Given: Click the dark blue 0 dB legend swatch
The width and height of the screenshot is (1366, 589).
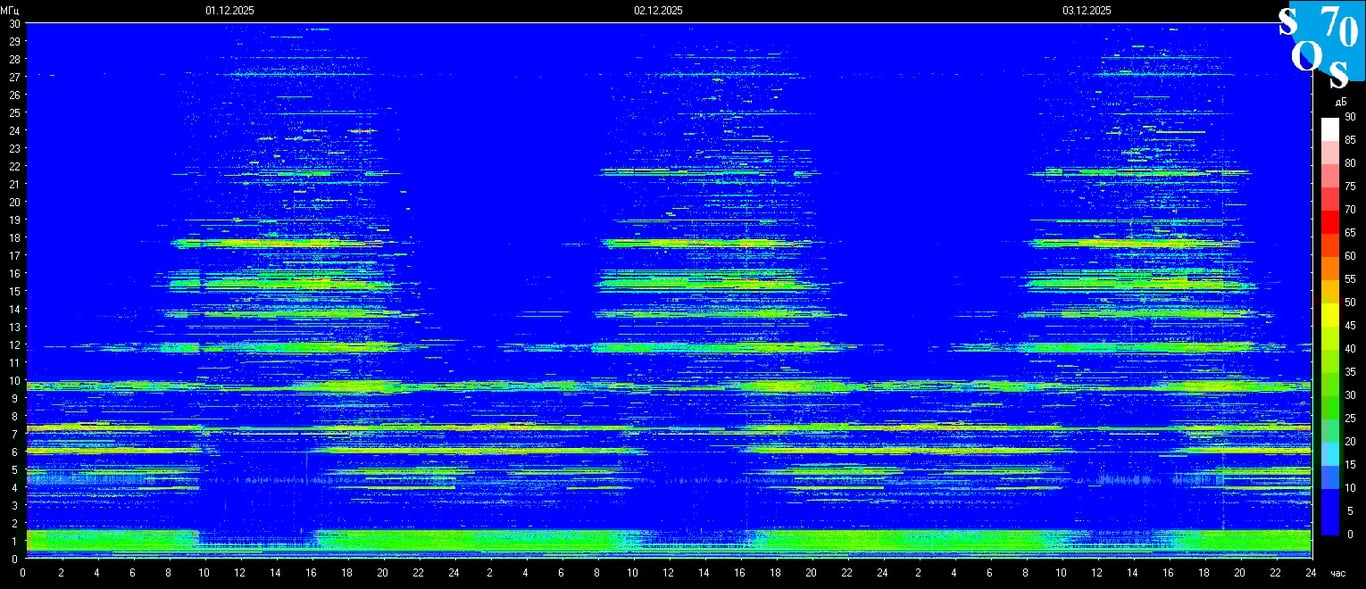Looking at the screenshot, I should 1329,523.
